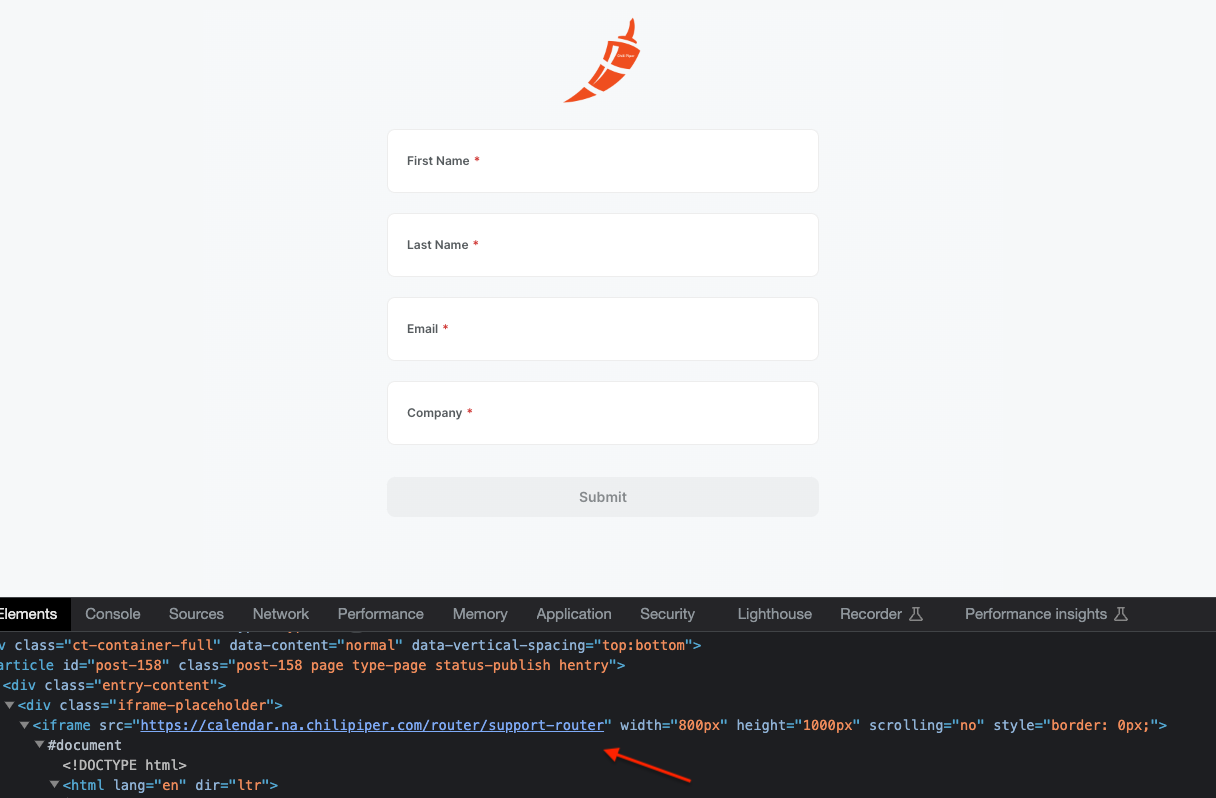Image resolution: width=1216 pixels, height=798 pixels.
Task: Click the "First Name" label text
Action: [x=438, y=161]
